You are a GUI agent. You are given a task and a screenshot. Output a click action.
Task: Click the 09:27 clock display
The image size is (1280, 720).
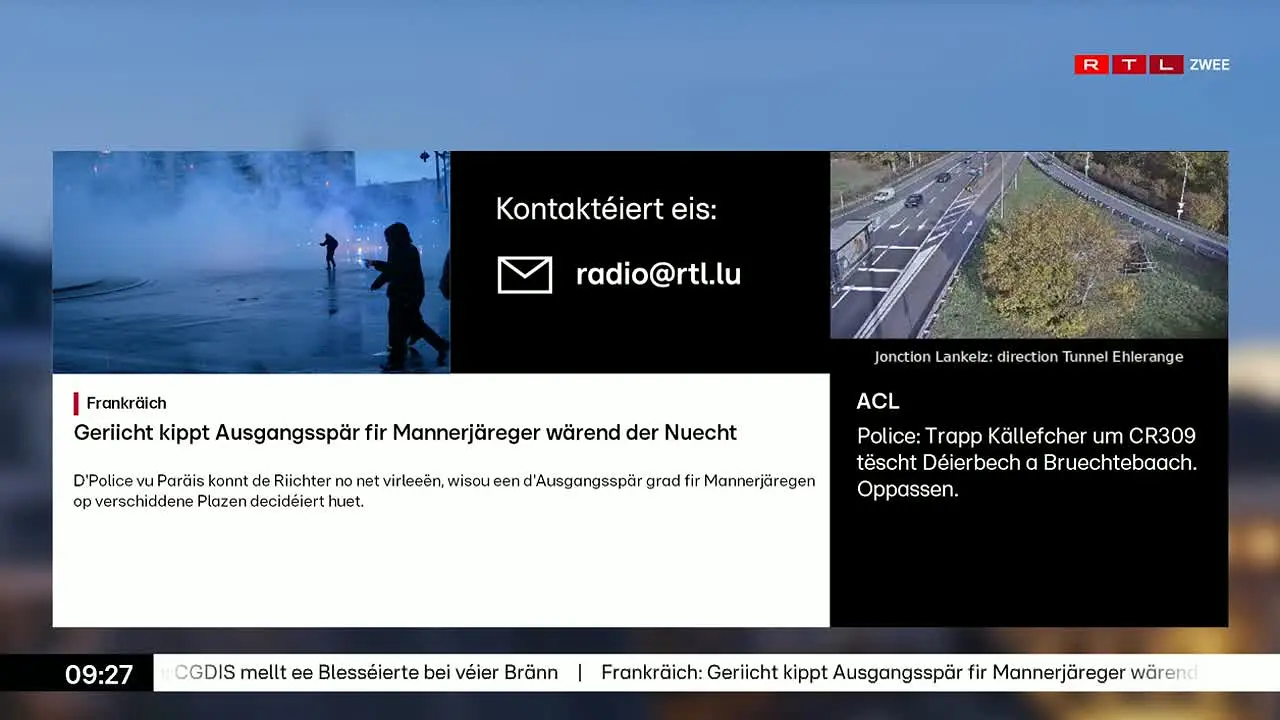[99, 675]
